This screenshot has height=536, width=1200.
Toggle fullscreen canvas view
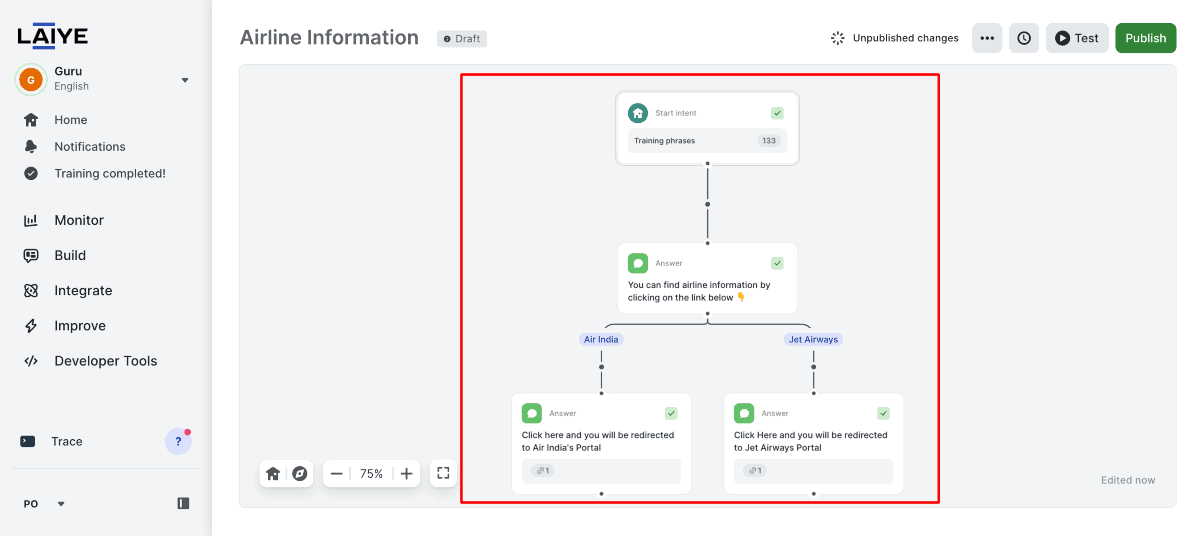coord(444,473)
